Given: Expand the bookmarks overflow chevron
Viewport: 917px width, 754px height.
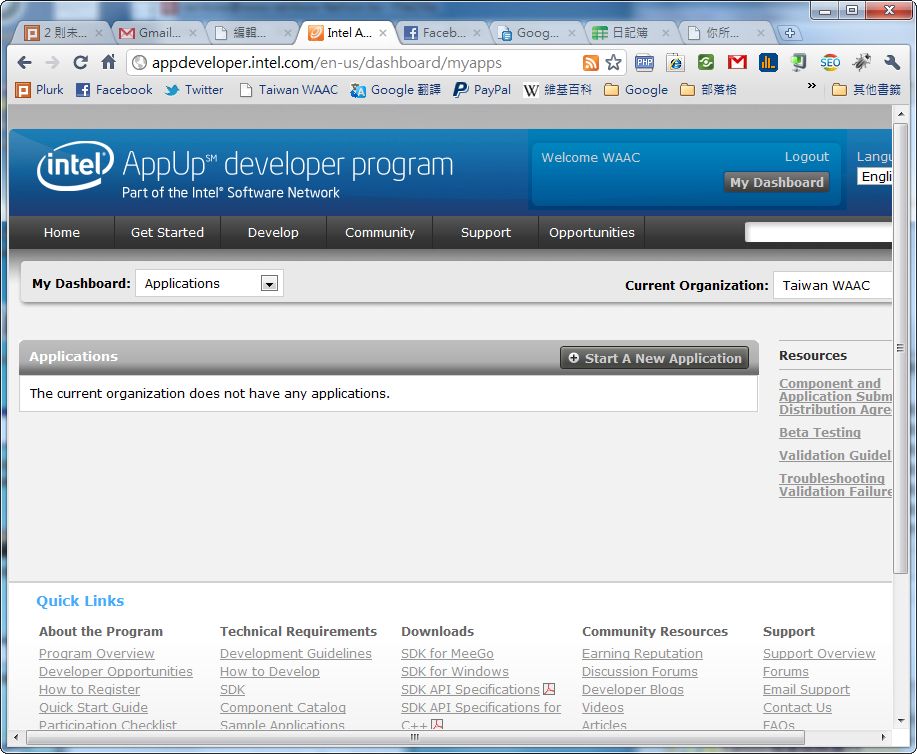Looking at the screenshot, I should [x=811, y=85].
